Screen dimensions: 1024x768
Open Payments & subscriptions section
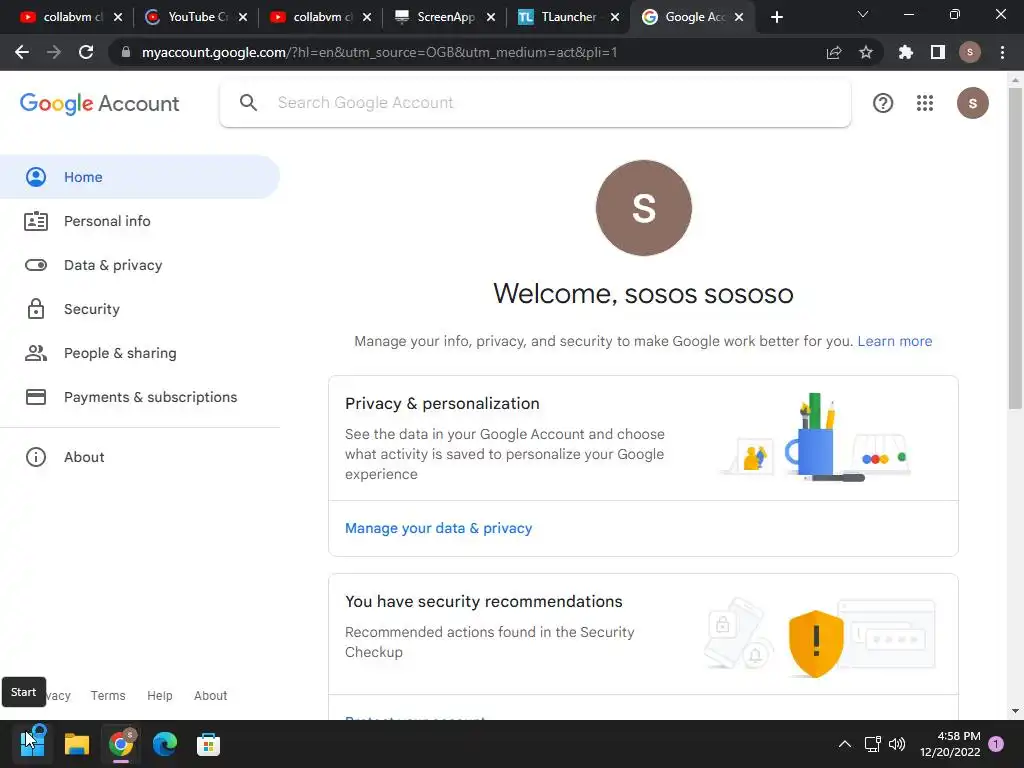point(139,397)
